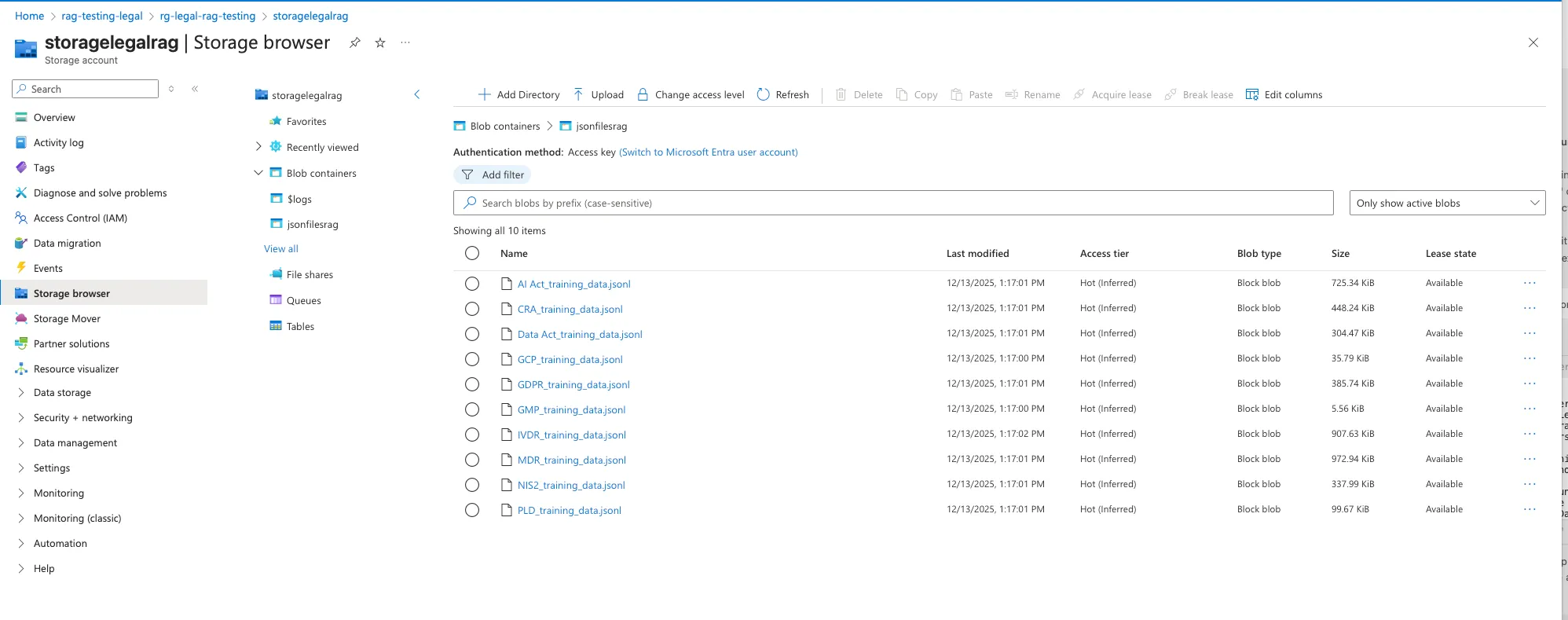Select the GCP_training_data.jsonl row checkbox
This screenshot has width=1568, height=620.
(472, 359)
